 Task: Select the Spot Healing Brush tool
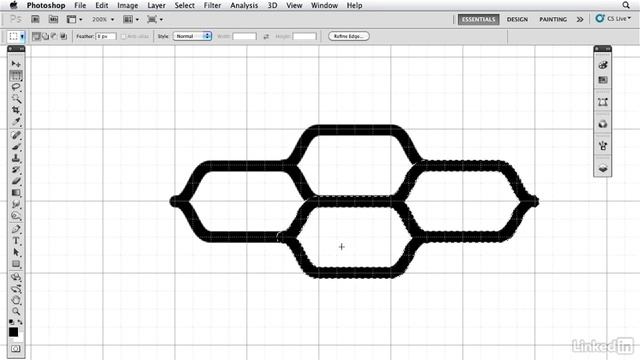(16, 135)
